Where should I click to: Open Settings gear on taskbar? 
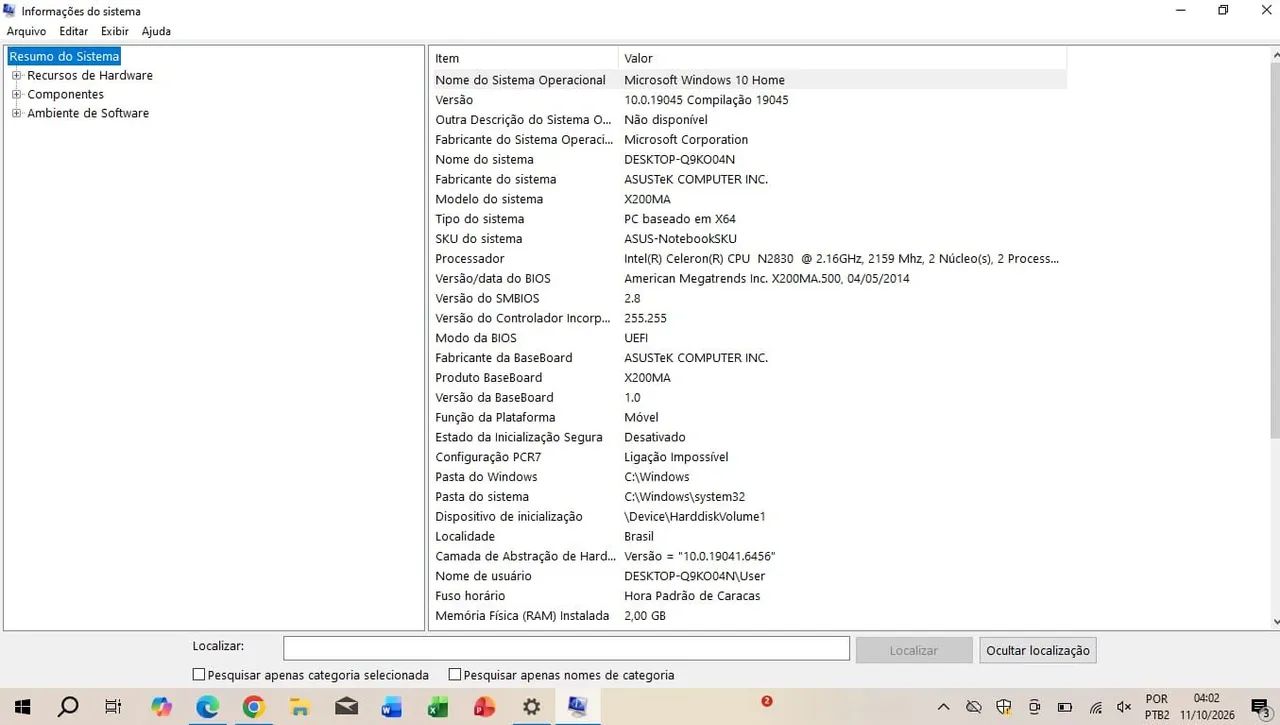531,707
